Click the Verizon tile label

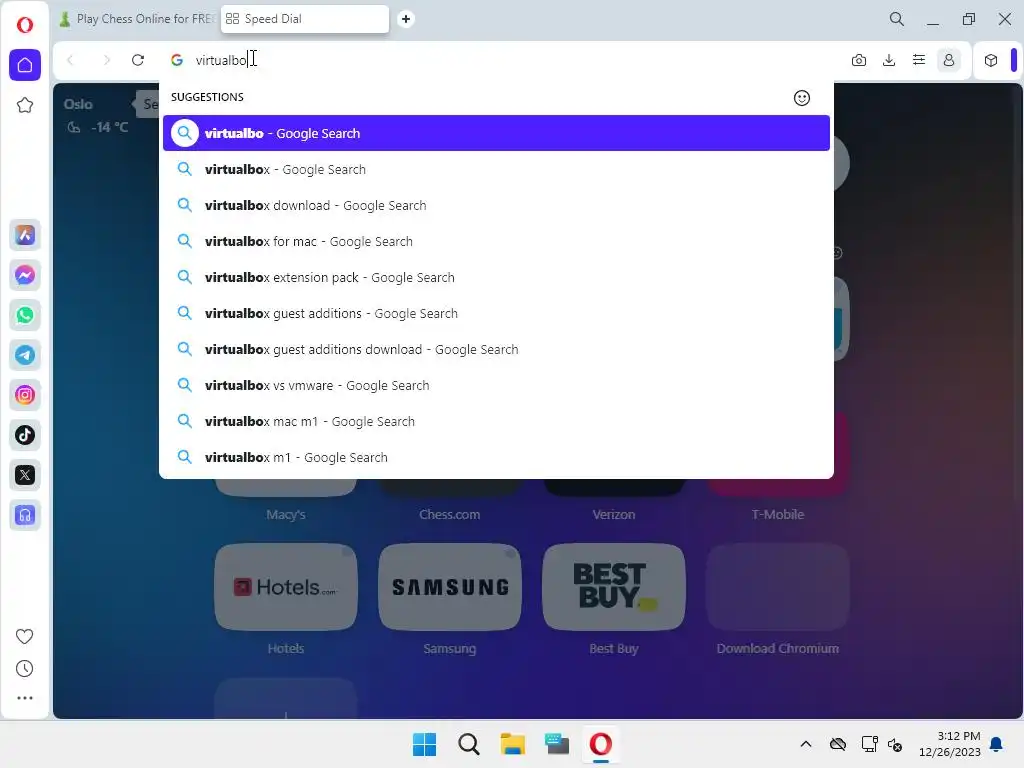pyautogui.click(x=614, y=515)
